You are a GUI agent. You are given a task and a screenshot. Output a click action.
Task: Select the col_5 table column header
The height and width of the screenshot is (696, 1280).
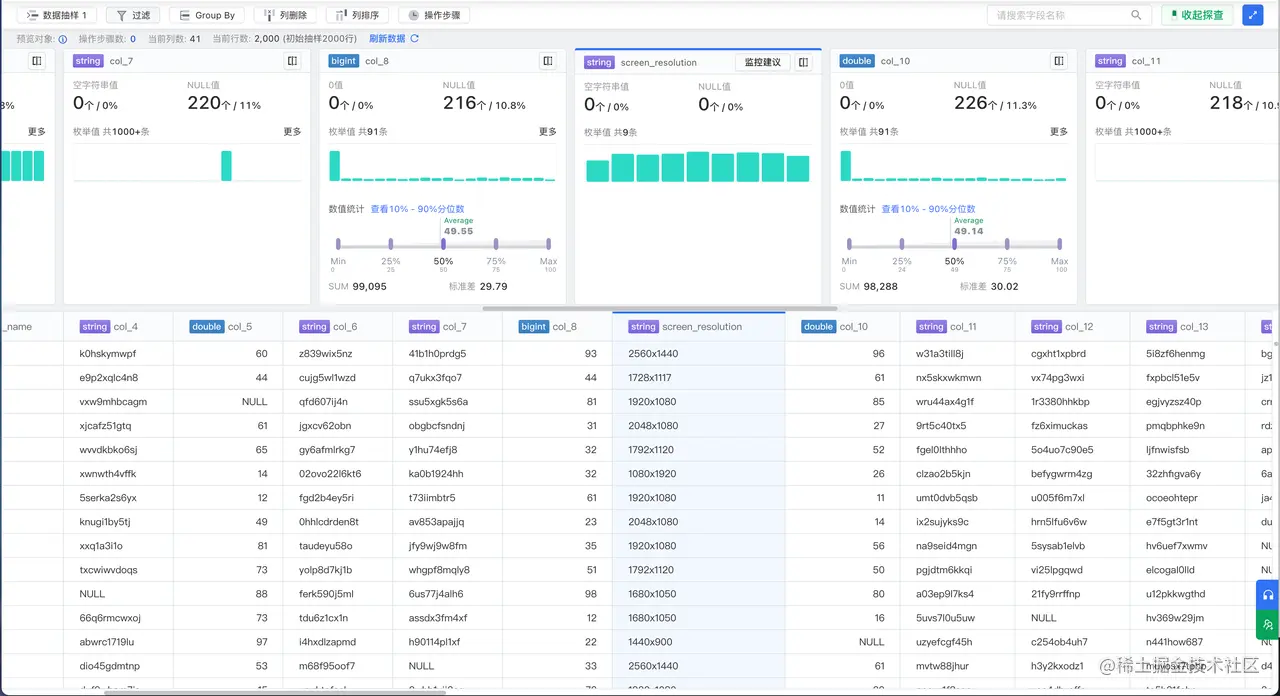(228, 326)
